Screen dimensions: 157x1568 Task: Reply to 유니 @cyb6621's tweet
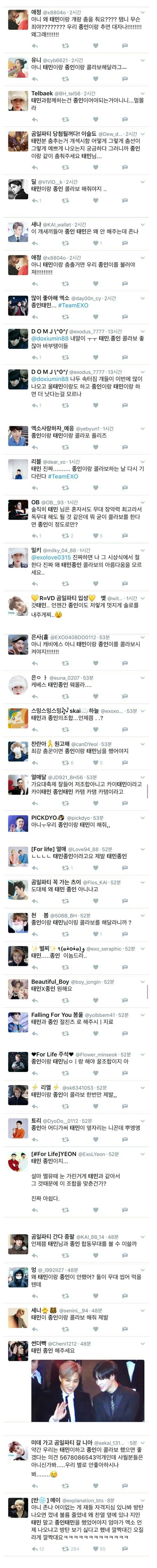click(35, 80)
